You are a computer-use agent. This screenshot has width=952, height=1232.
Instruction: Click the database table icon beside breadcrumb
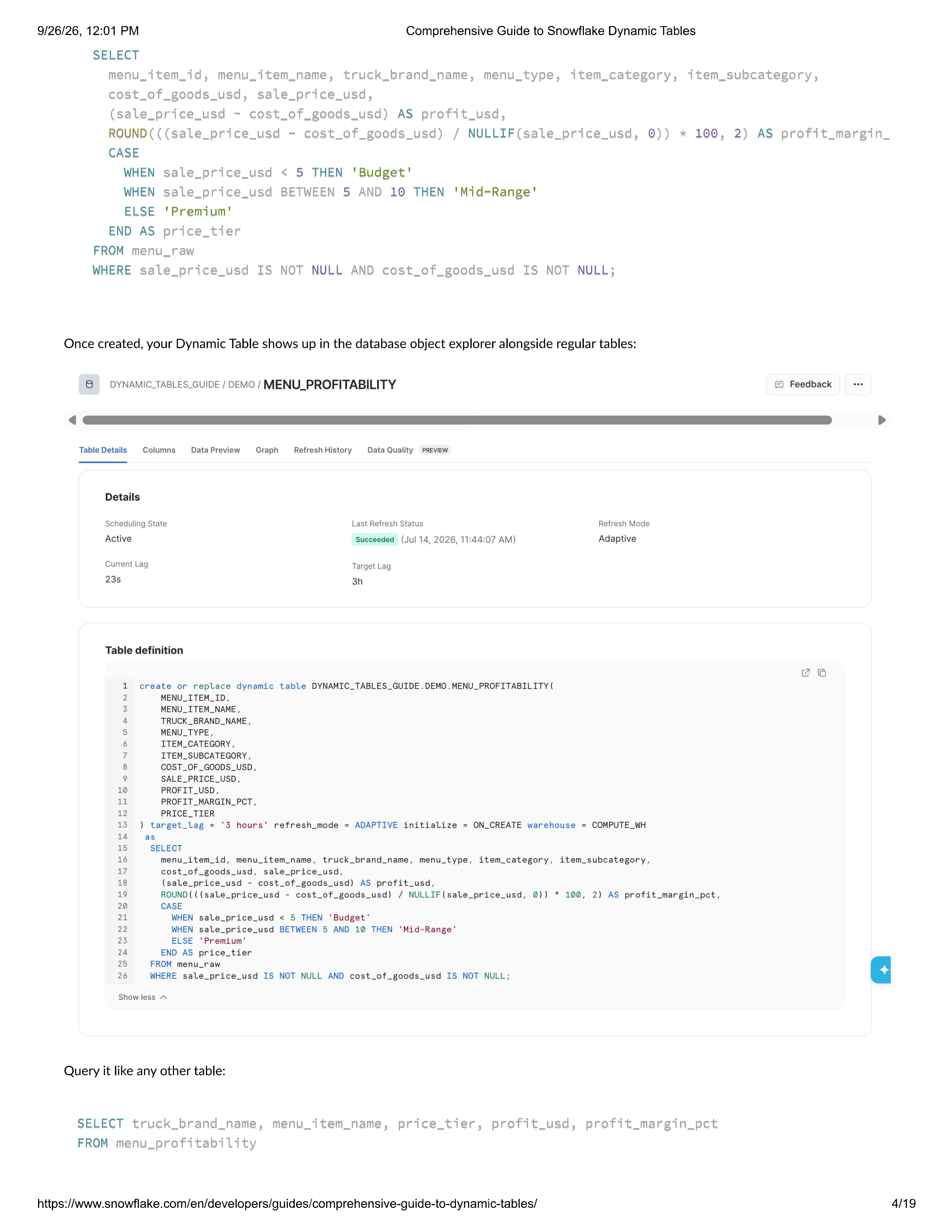tap(89, 384)
